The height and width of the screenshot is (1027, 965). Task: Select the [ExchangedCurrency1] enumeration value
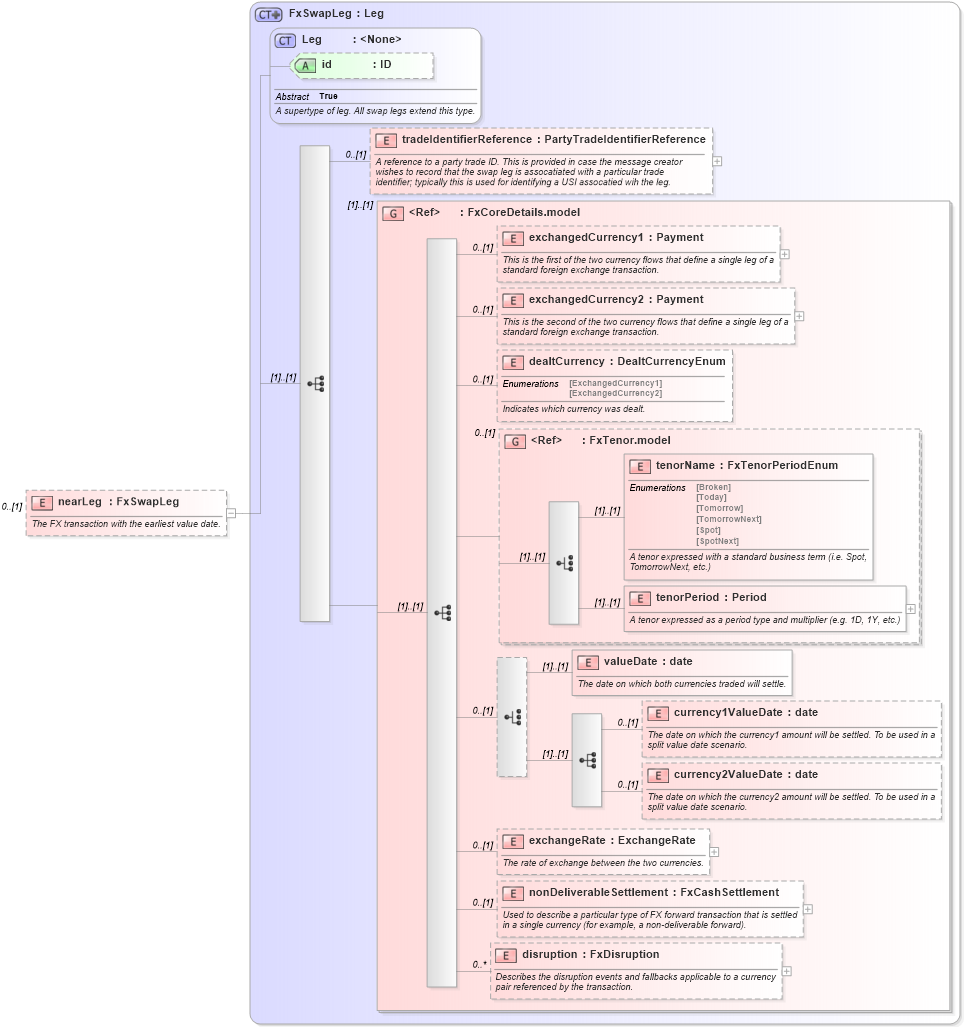(x=615, y=383)
